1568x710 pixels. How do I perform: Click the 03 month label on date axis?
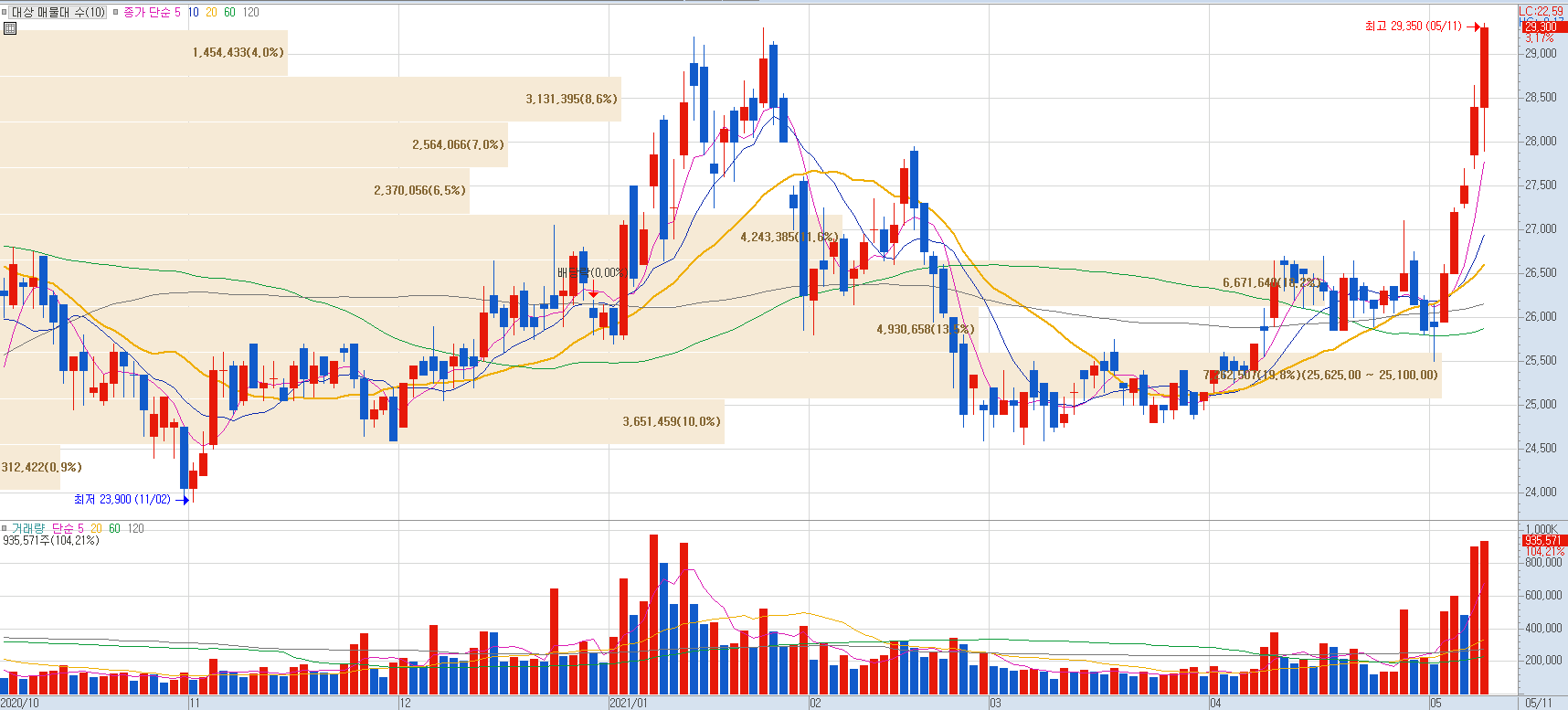click(x=995, y=703)
